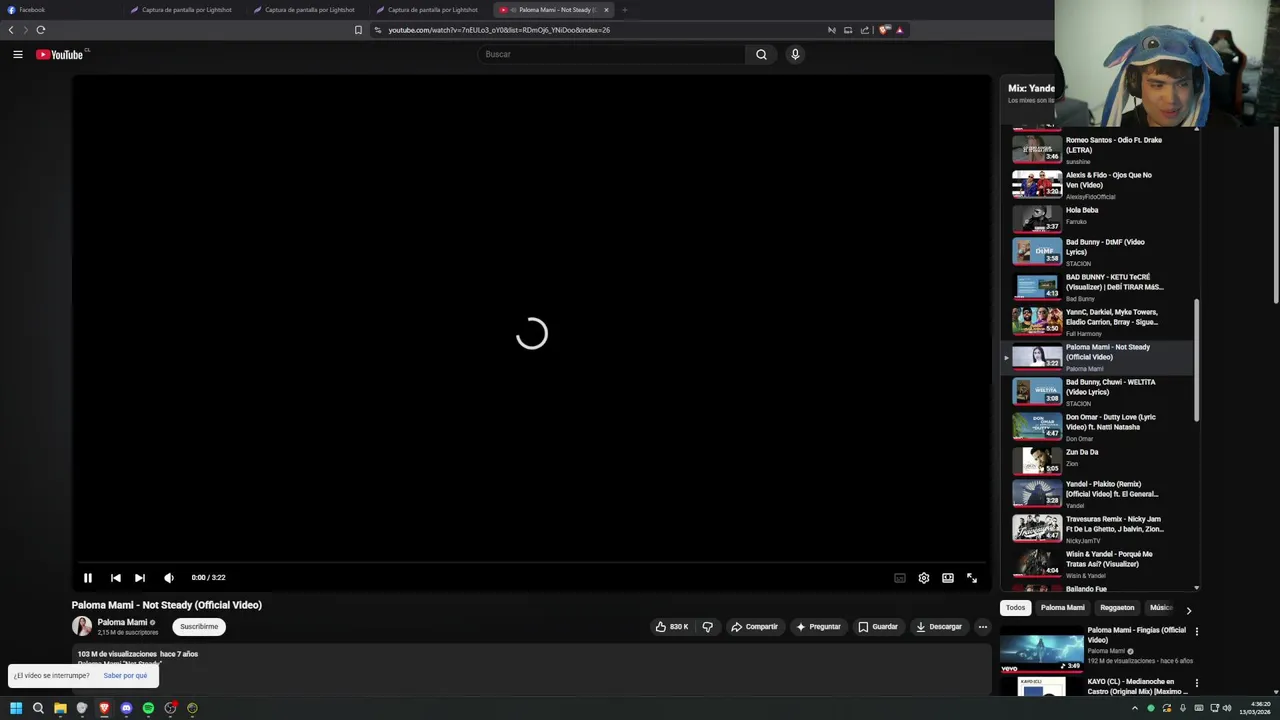Open the YouTube hamburger guide menu

click(x=17, y=54)
